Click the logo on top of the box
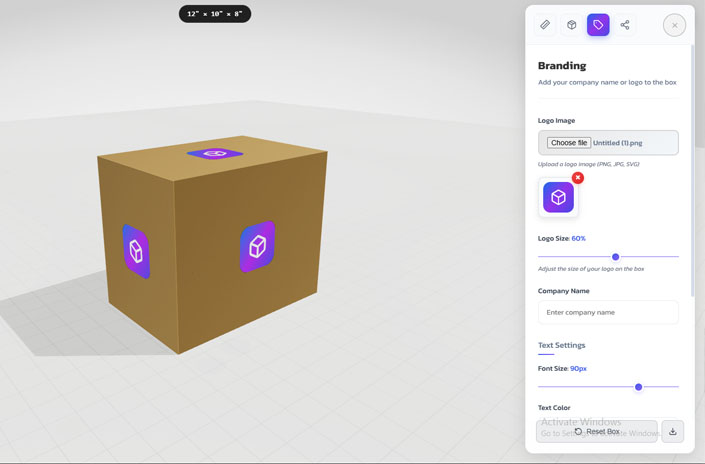 point(215,154)
